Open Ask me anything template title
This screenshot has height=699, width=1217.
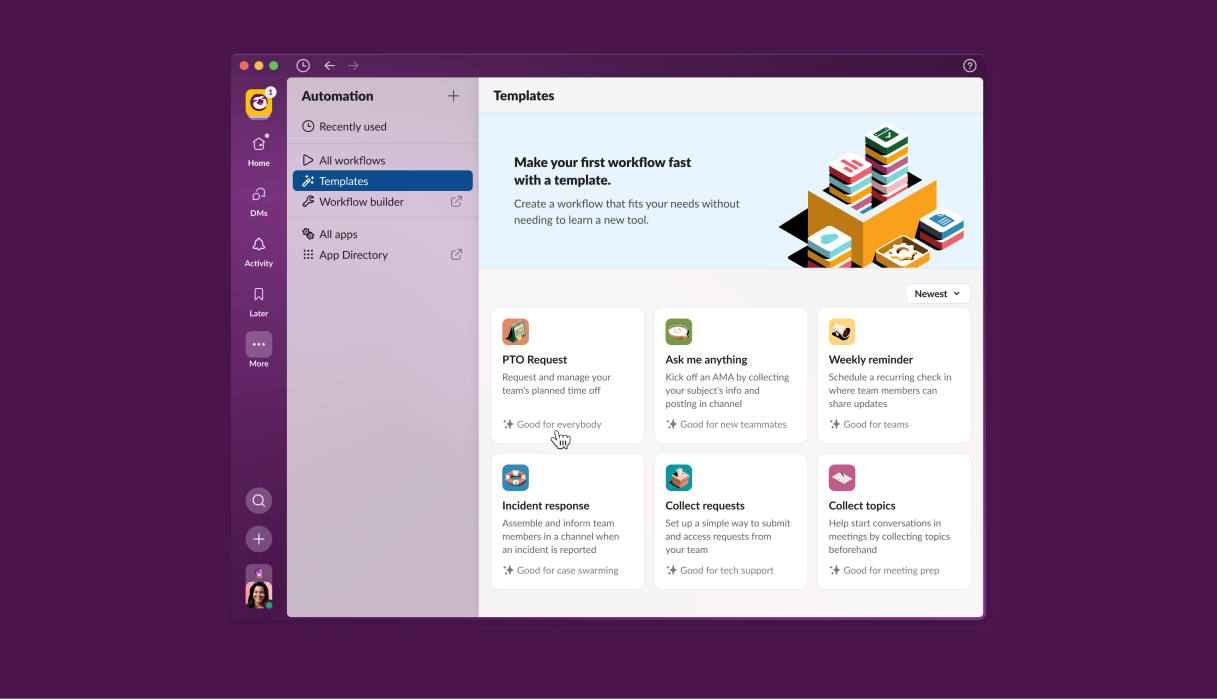tap(706, 360)
